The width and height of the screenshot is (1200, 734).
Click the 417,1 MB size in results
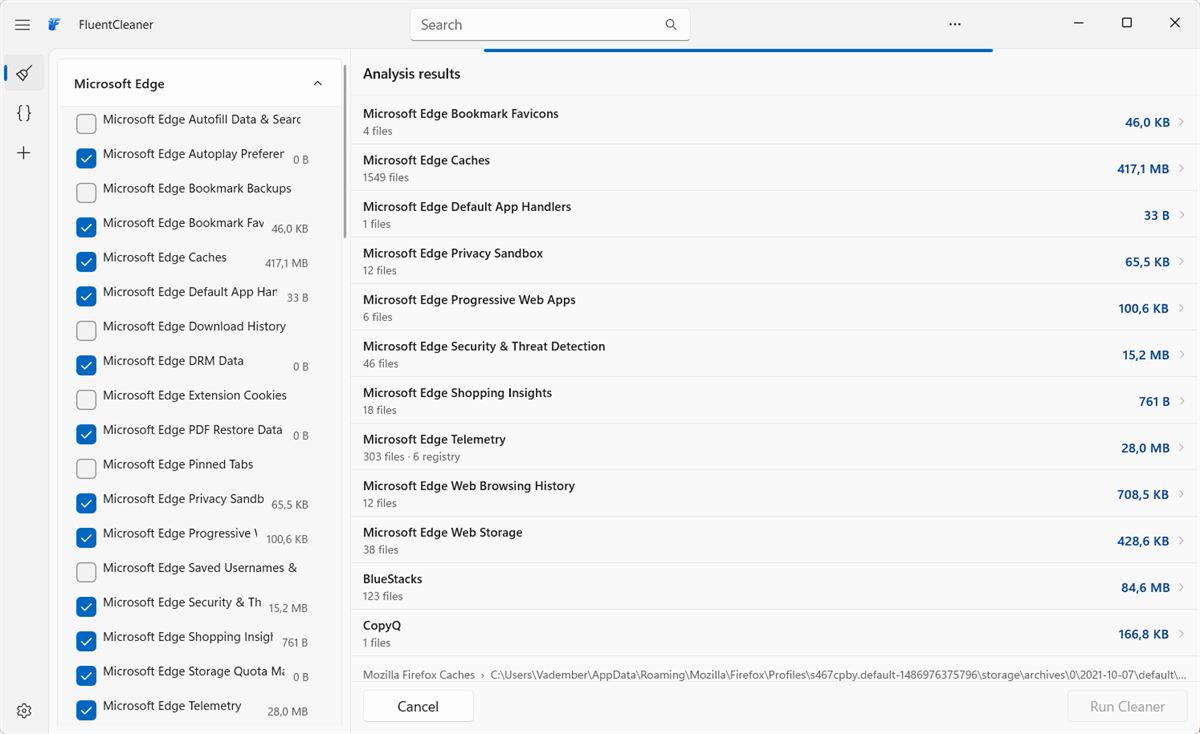click(x=1143, y=169)
